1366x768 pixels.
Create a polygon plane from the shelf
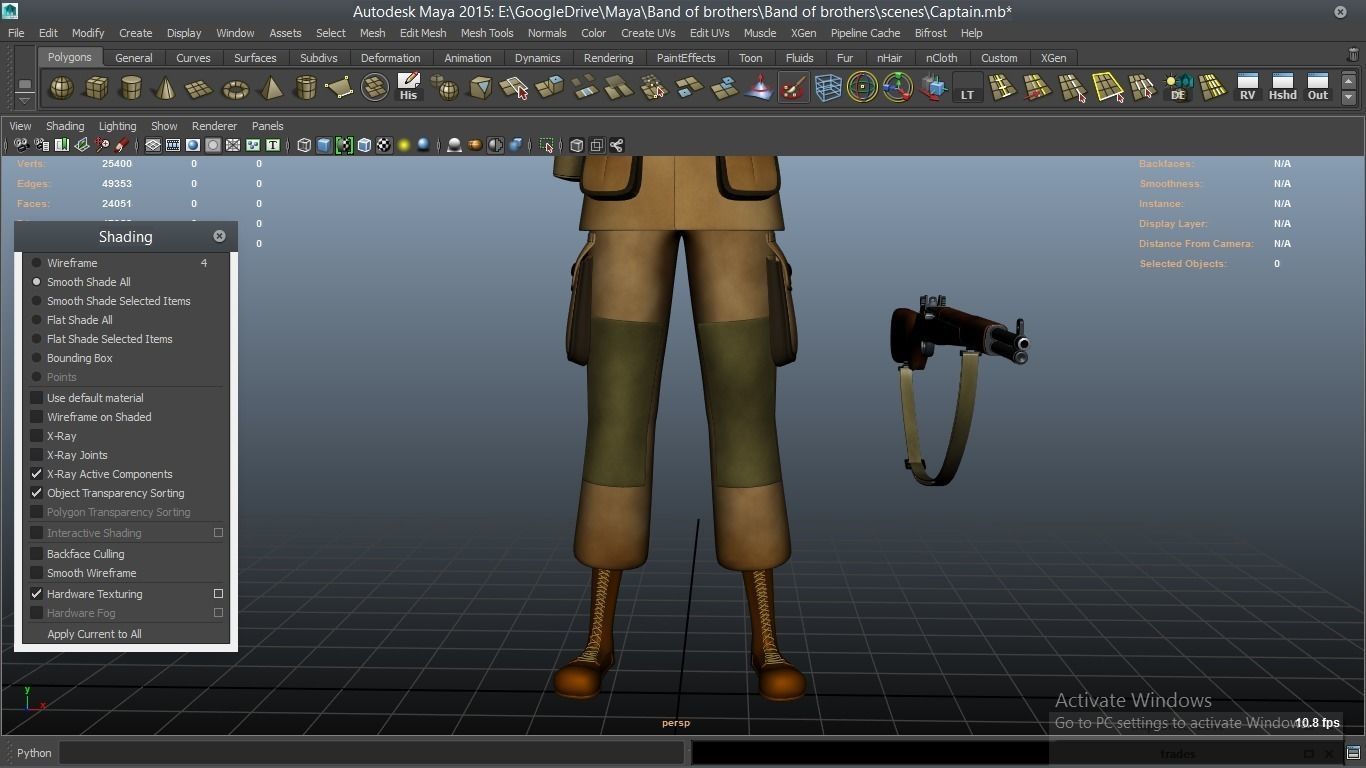(x=200, y=88)
